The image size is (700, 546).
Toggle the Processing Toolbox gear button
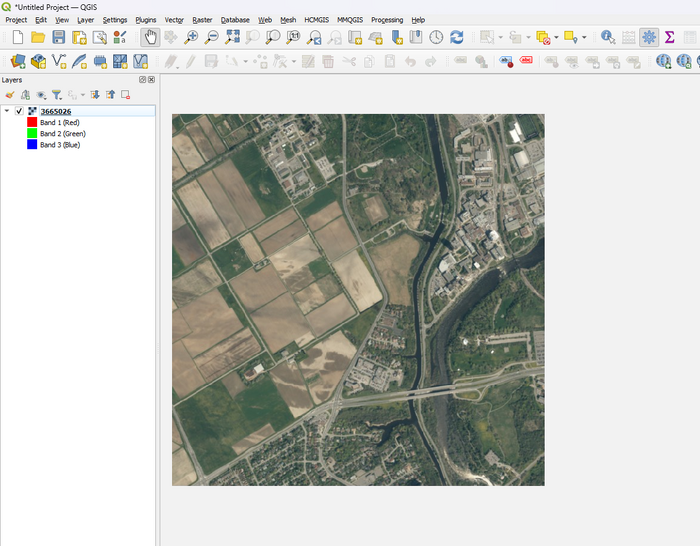point(649,38)
